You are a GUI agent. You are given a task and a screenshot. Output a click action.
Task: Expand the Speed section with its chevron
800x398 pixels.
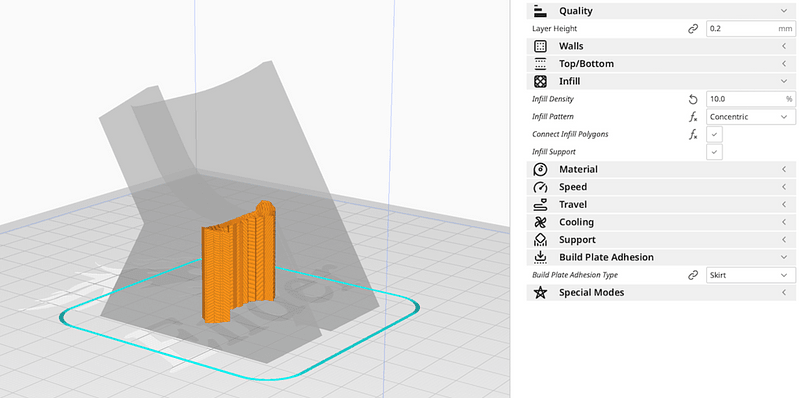tap(784, 187)
